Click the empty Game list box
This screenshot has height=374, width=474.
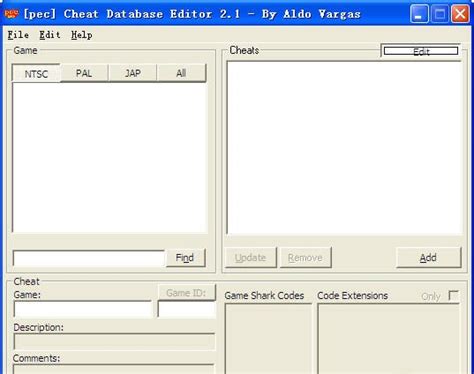[110, 157]
